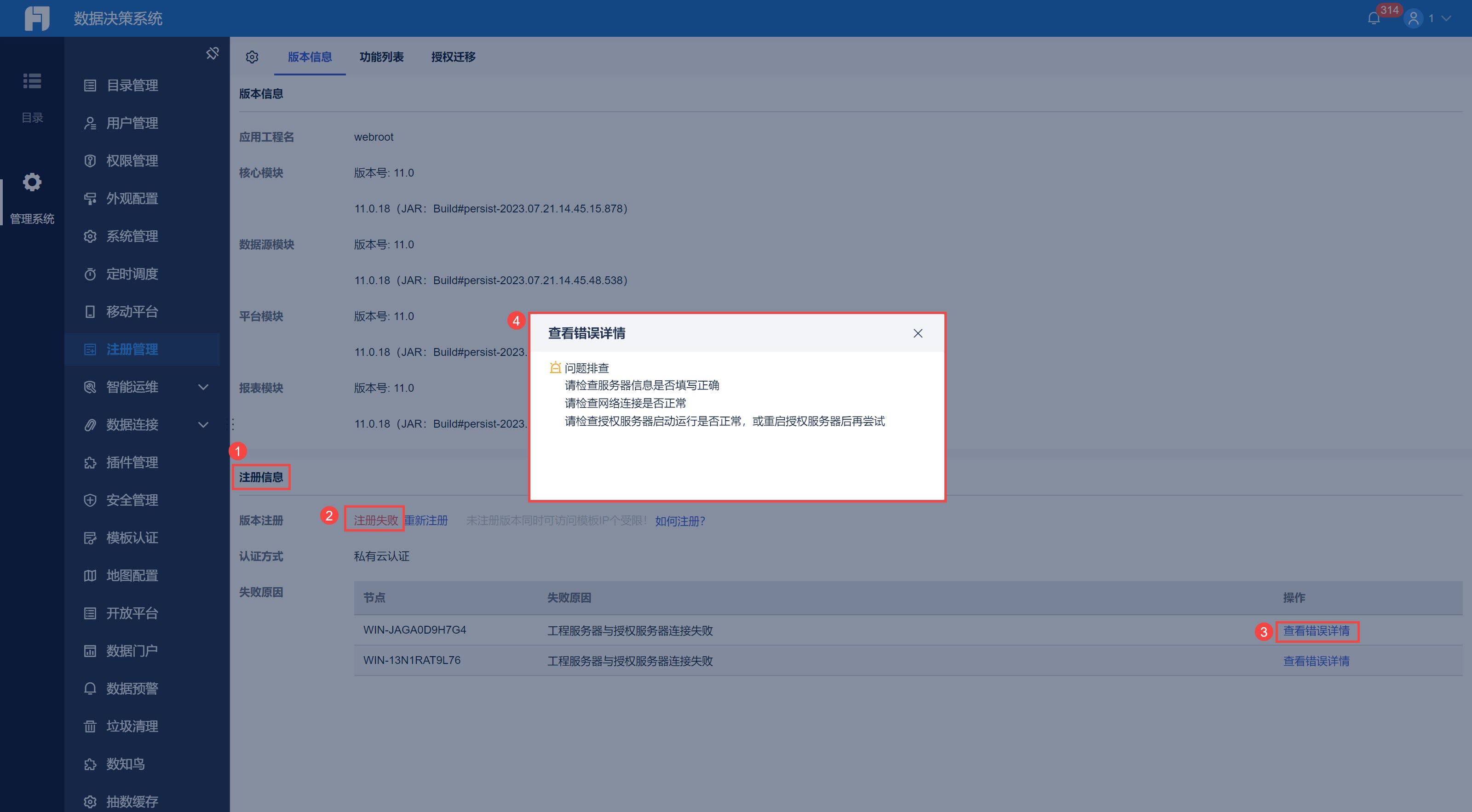
Task: Switch to the 授权迁移 tab
Action: pos(454,57)
